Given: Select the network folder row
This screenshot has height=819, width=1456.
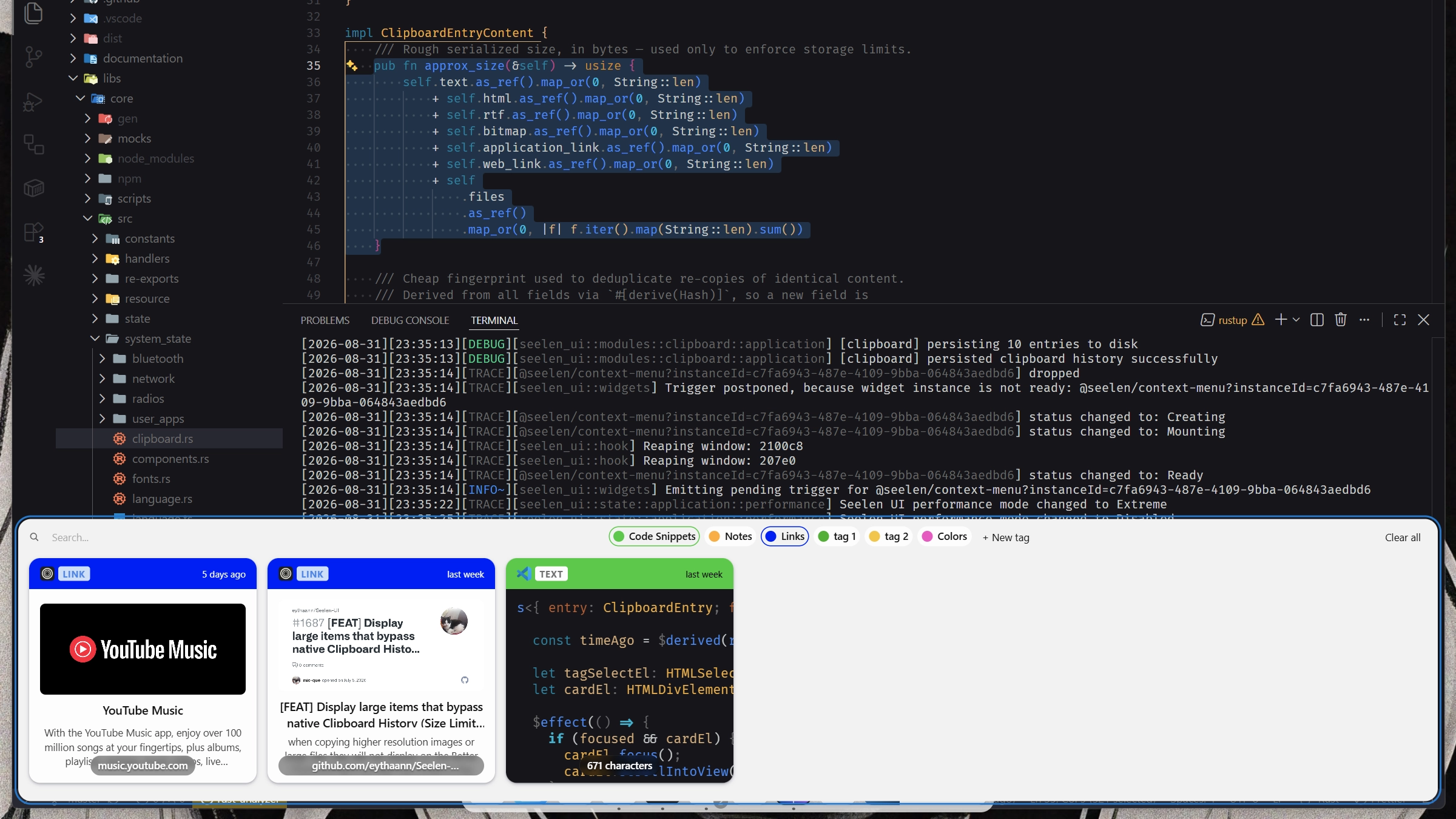Looking at the screenshot, I should 169,379.
